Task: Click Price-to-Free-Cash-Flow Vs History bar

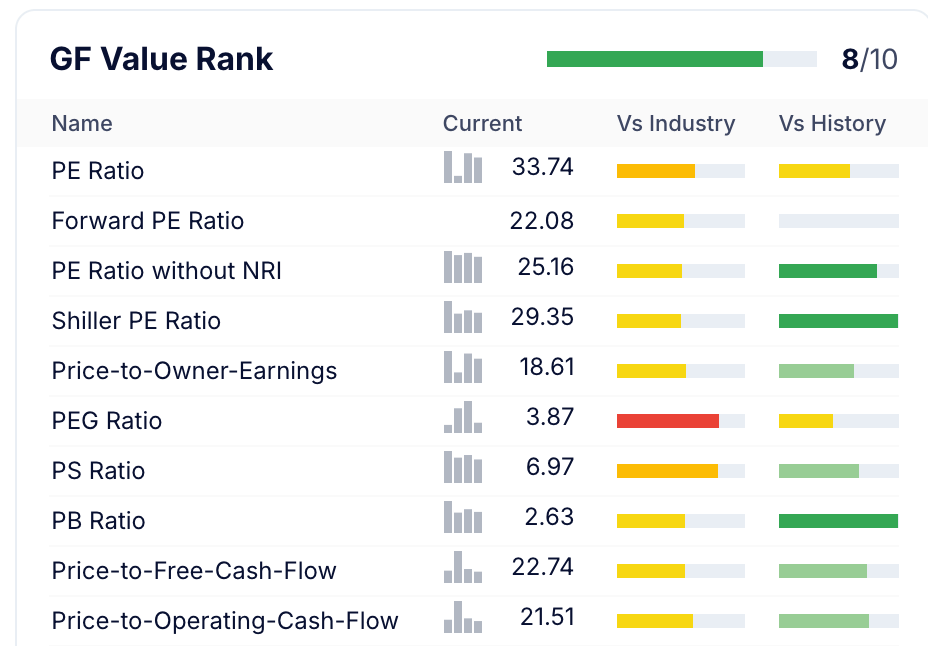Action: pyautogui.click(x=823, y=571)
